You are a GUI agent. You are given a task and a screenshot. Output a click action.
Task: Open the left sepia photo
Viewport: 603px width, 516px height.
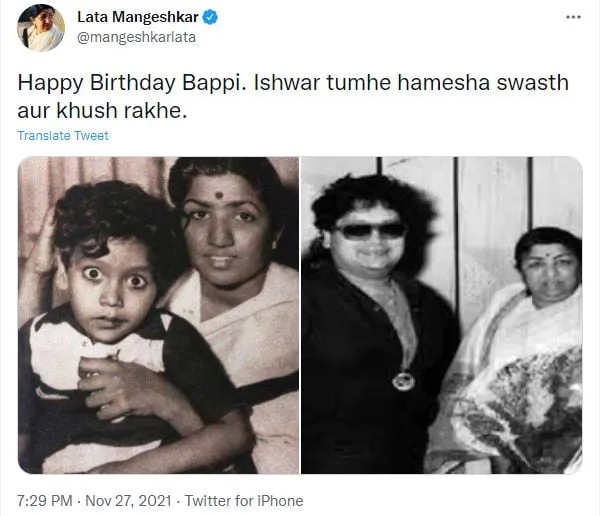[x=158, y=315]
